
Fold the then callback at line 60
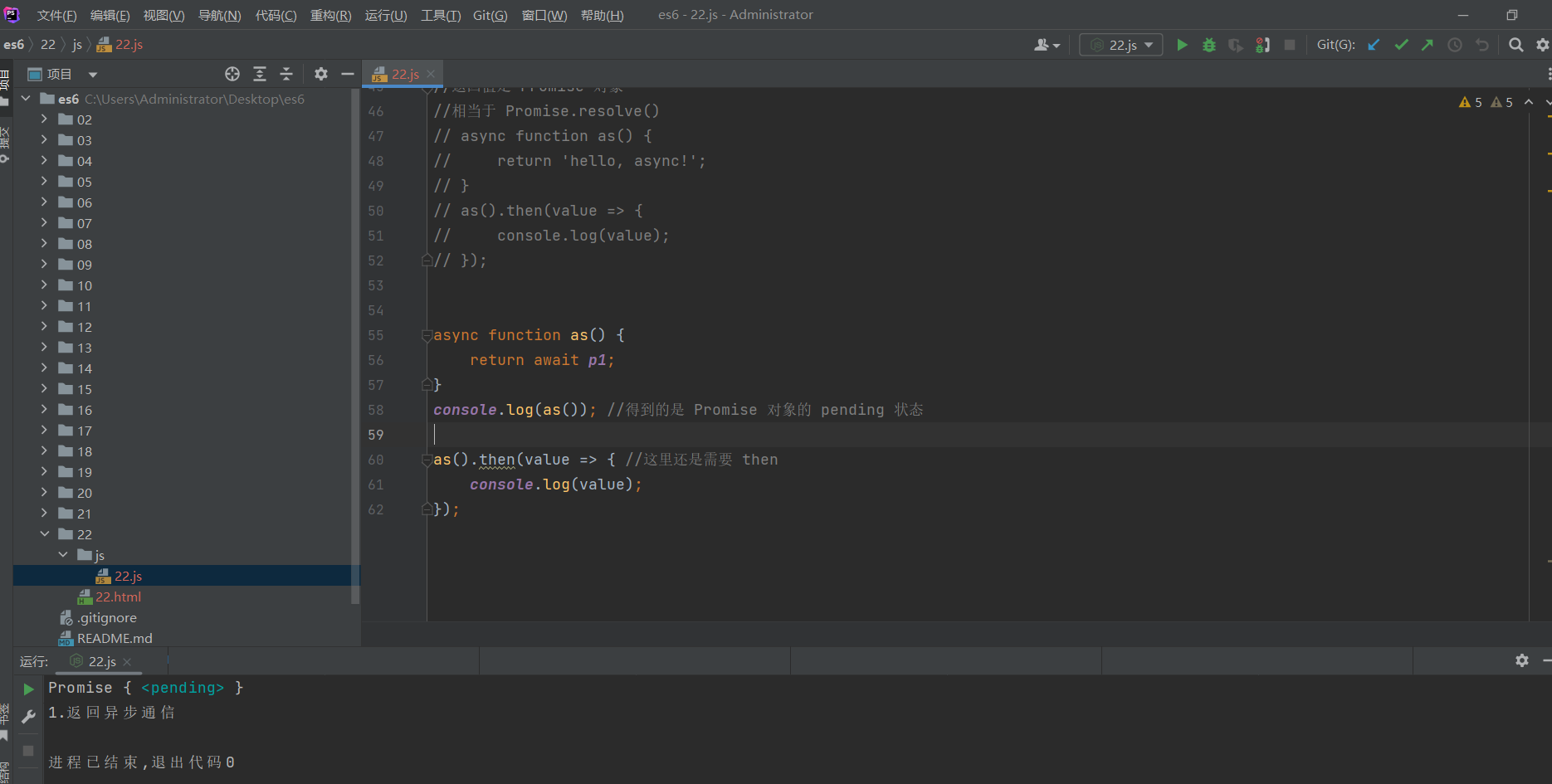427,460
